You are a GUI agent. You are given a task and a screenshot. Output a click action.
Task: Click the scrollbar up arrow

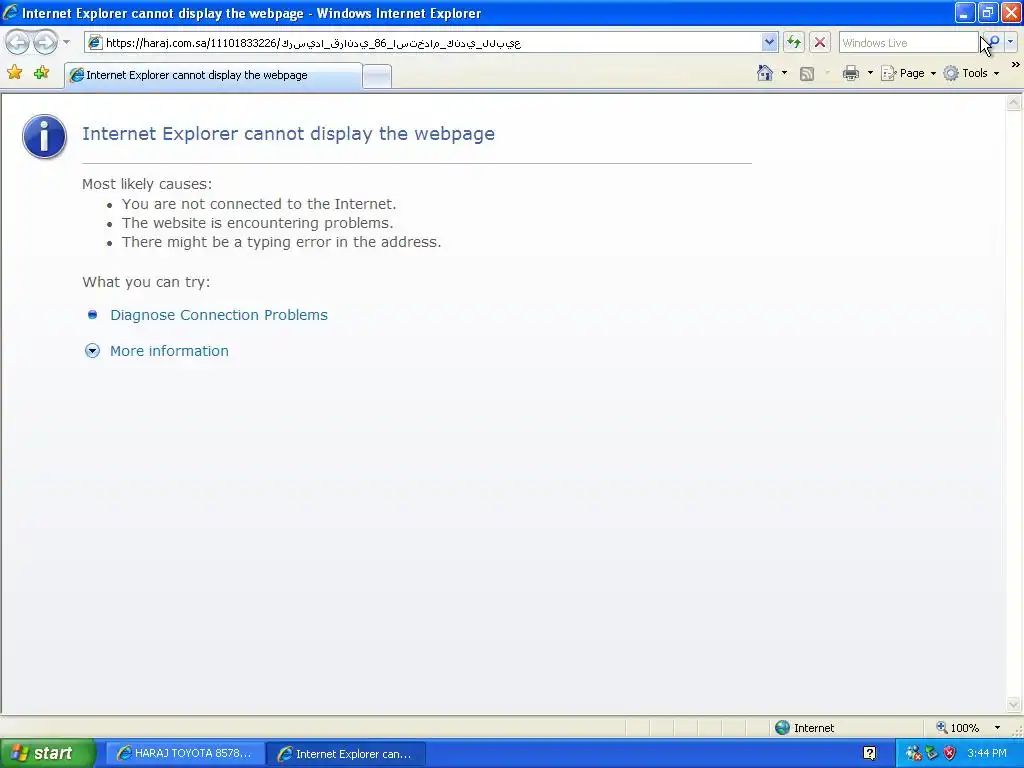point(1014,103)
